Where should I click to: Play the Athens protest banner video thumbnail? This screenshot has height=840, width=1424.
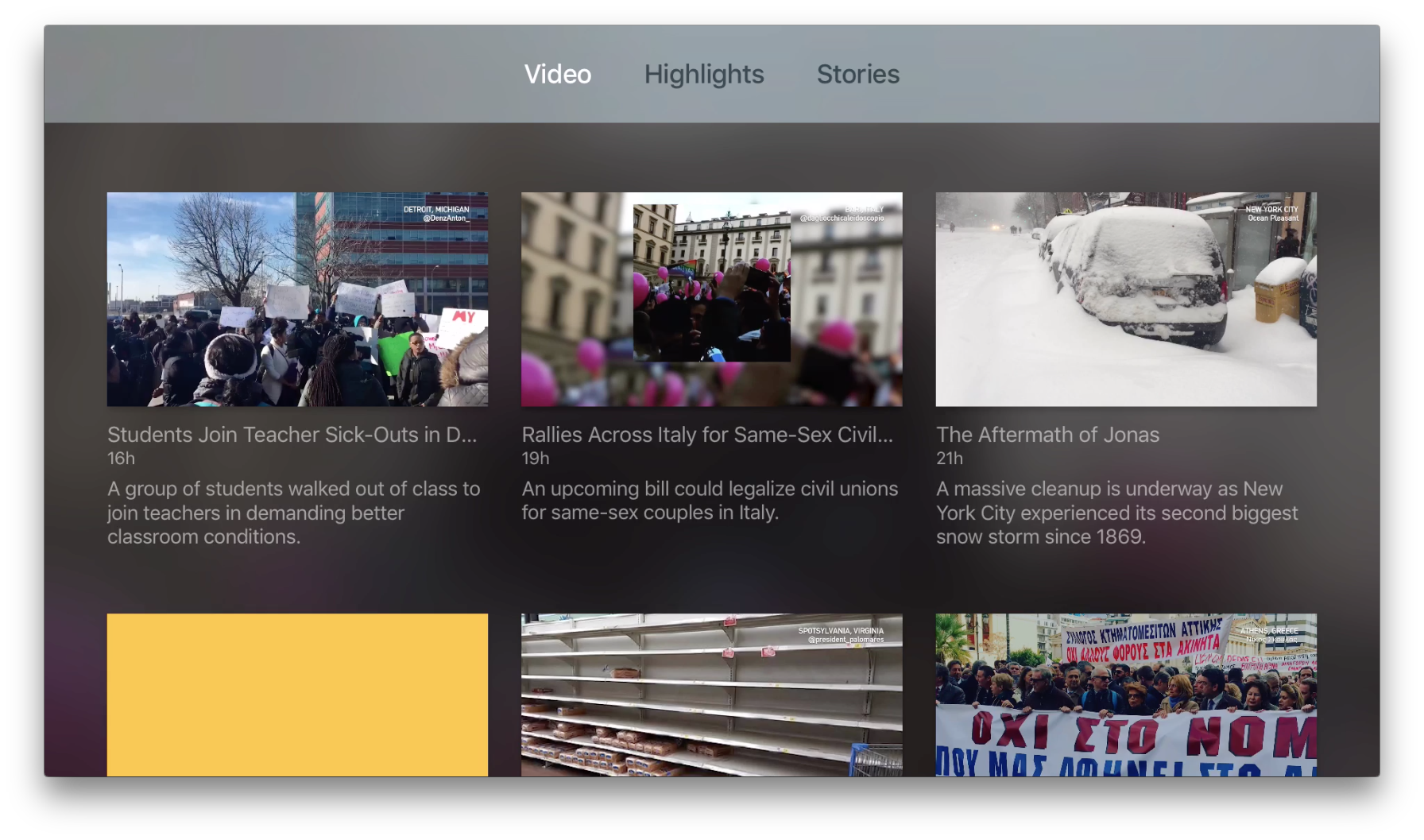[x=1125, y=694]
